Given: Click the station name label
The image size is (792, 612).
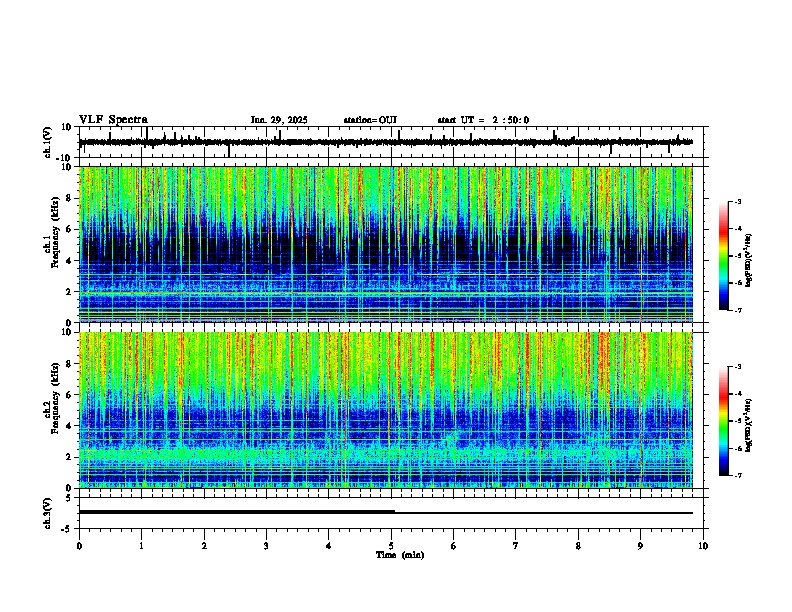Looking at the screenshot, I should [370, 120].
